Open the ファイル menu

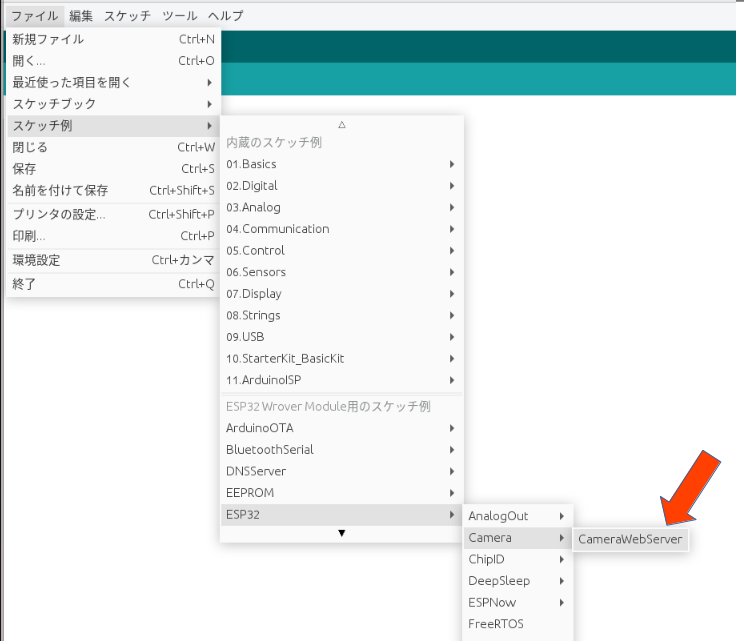(x=35, y=16)
